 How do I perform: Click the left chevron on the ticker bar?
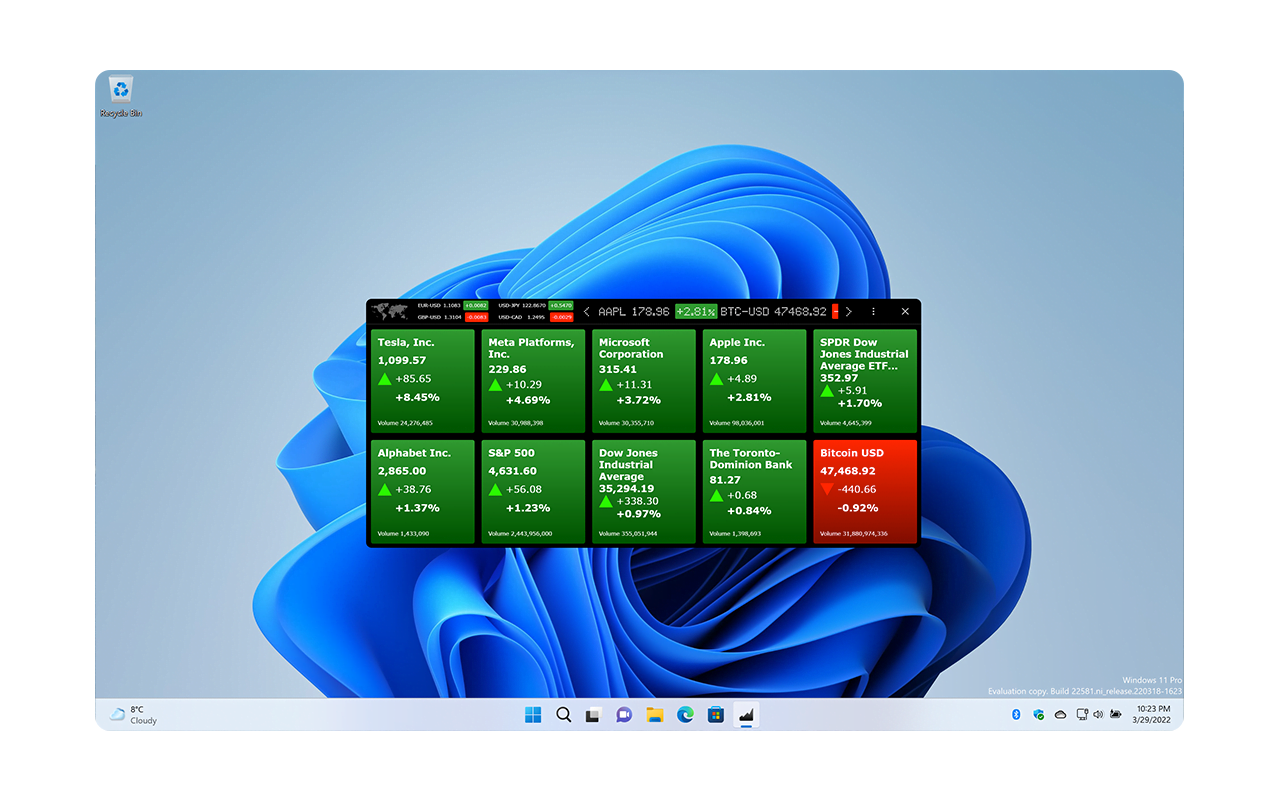pos(587,311)
